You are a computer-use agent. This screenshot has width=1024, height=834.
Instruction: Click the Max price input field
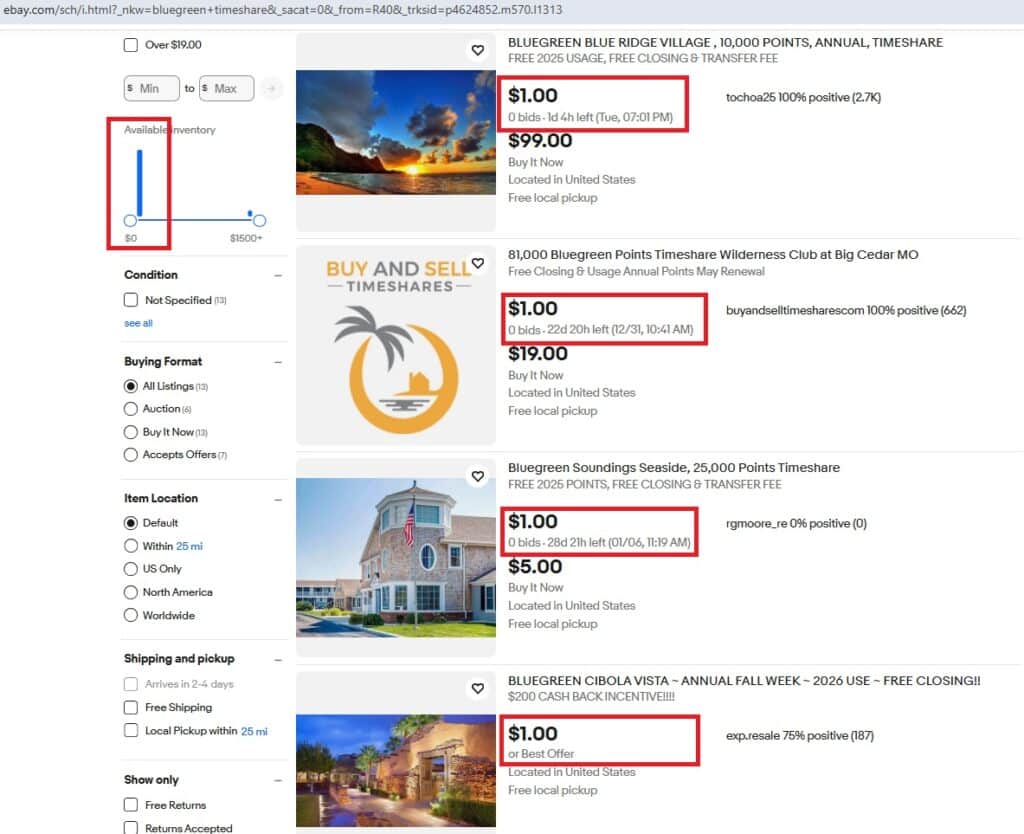pyautogui.click(x=226, y=88)
